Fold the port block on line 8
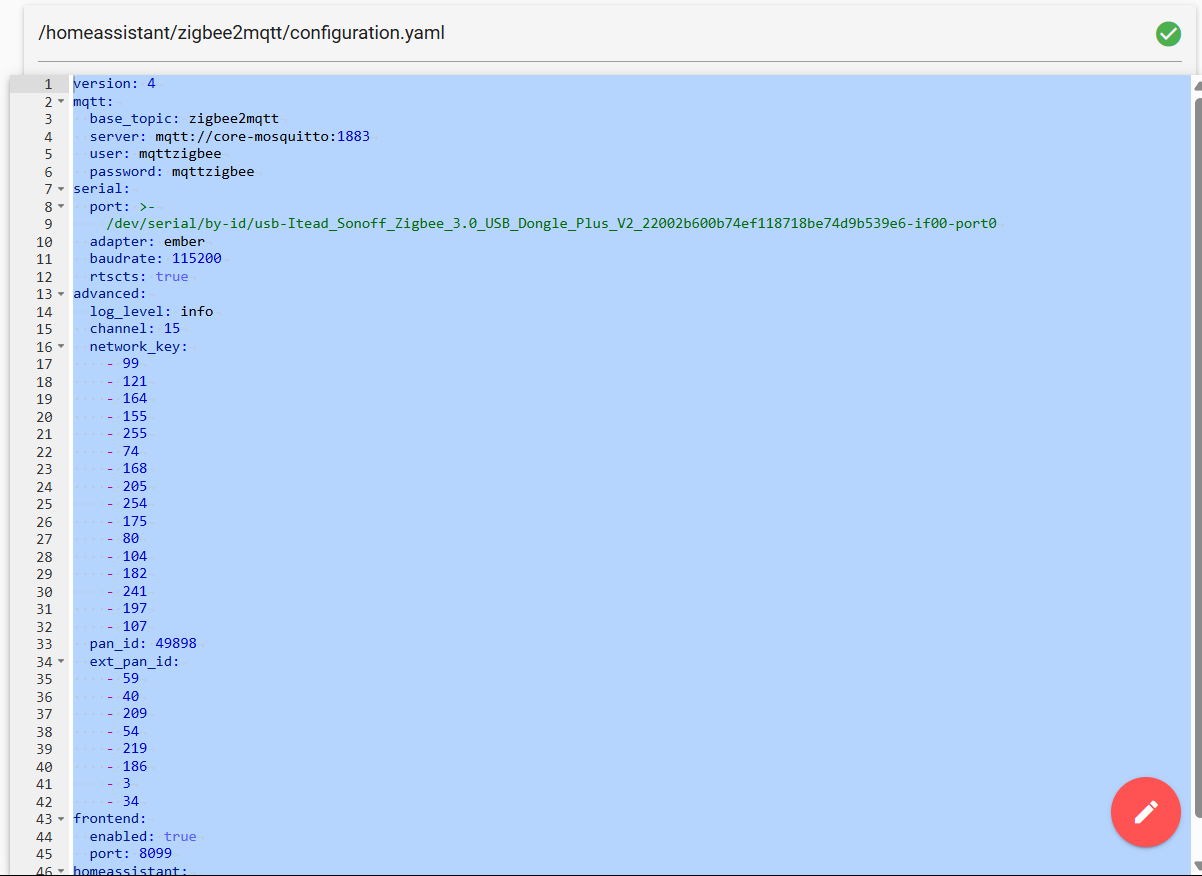 tap(61, 207)
